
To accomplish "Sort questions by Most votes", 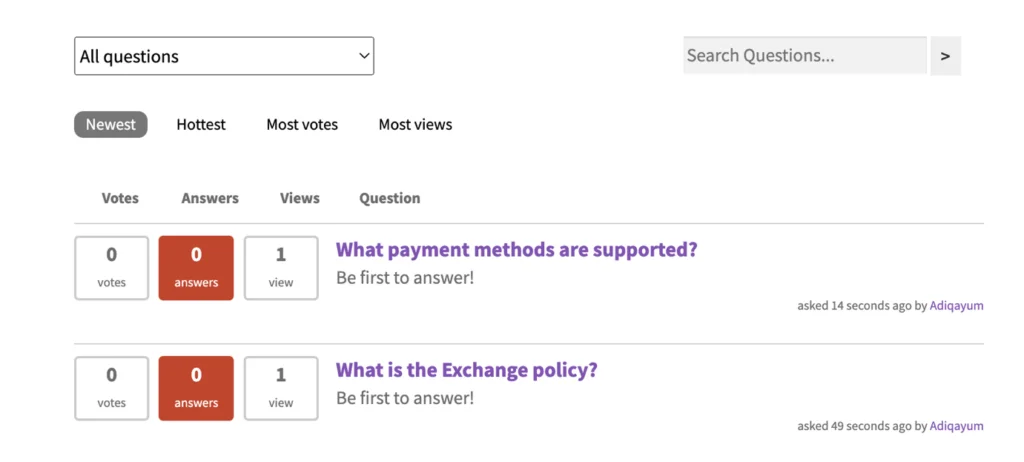I will click(302, 125).
